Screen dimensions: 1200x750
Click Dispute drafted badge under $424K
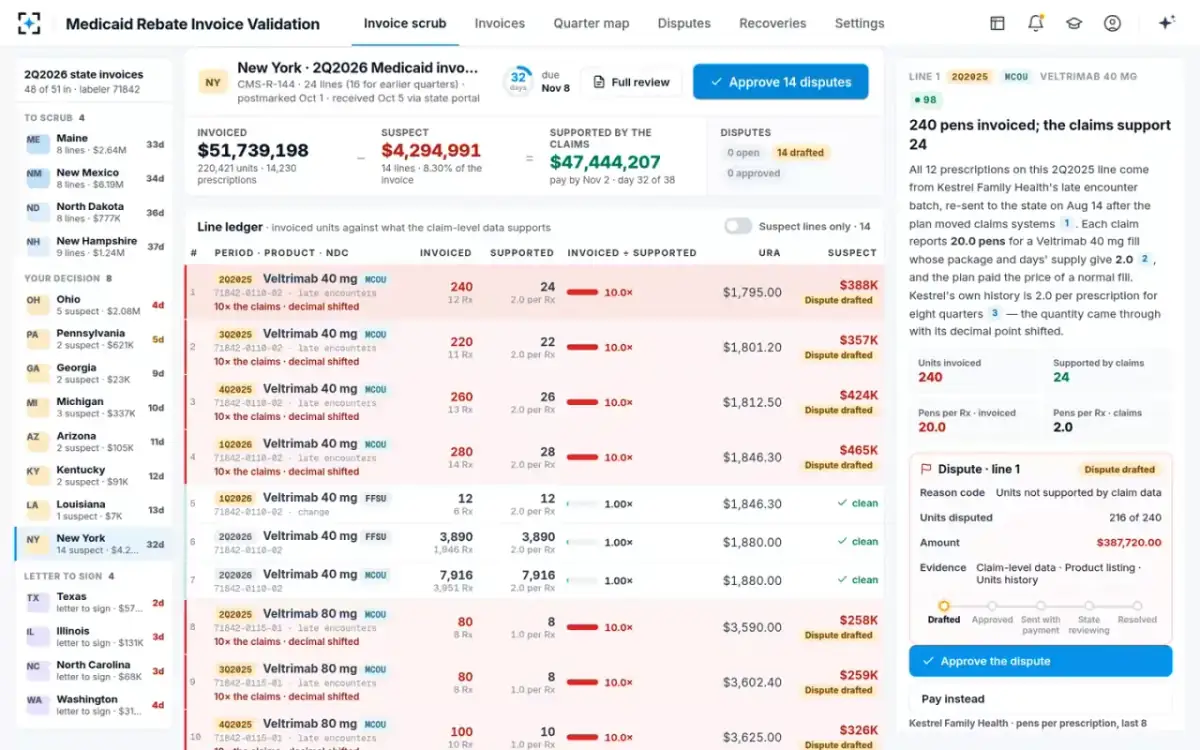pos(840,410)
